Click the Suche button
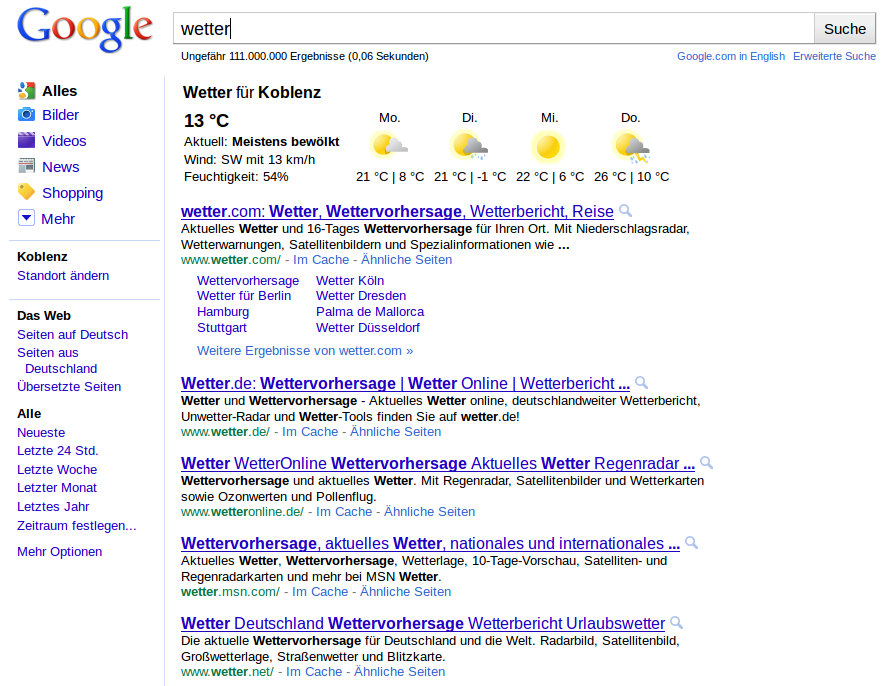Image resolution: width=886 pixels, height=686 pixels. click(845, 29)
